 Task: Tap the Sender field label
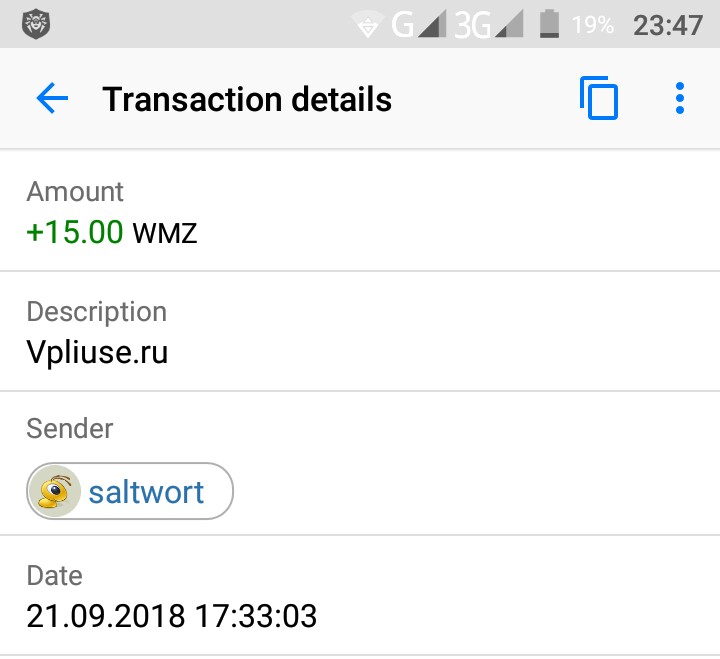coord(70,429)
